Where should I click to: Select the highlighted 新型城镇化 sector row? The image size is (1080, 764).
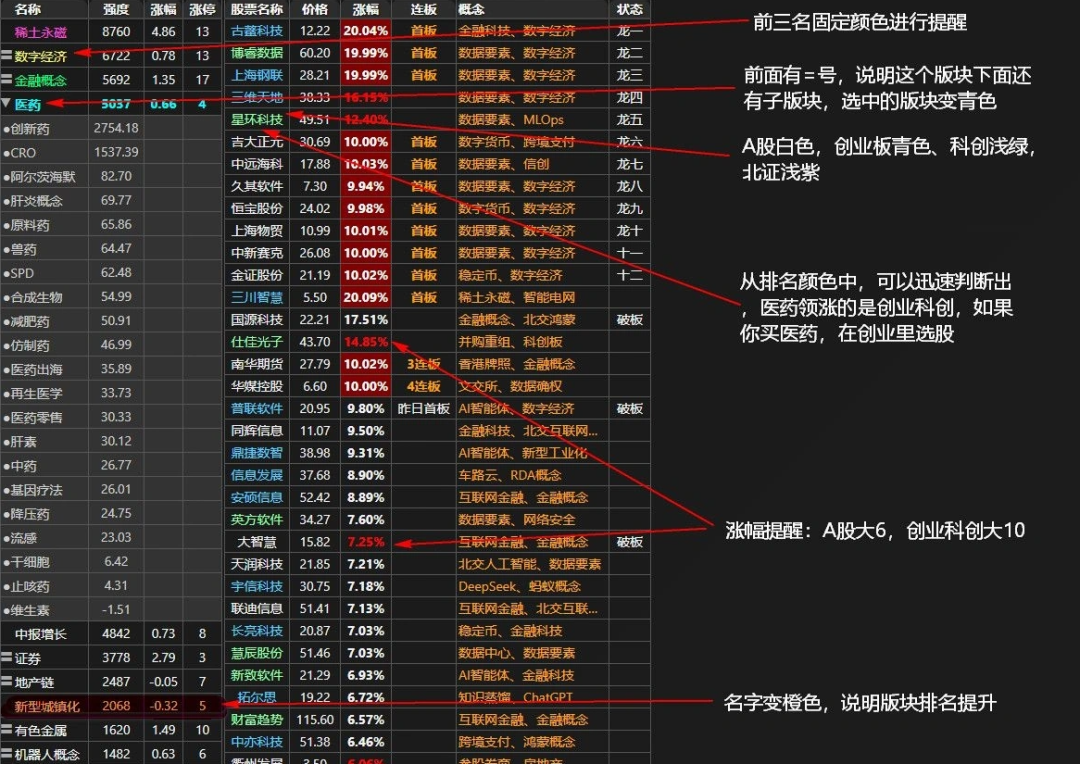(x=111, y=706)
